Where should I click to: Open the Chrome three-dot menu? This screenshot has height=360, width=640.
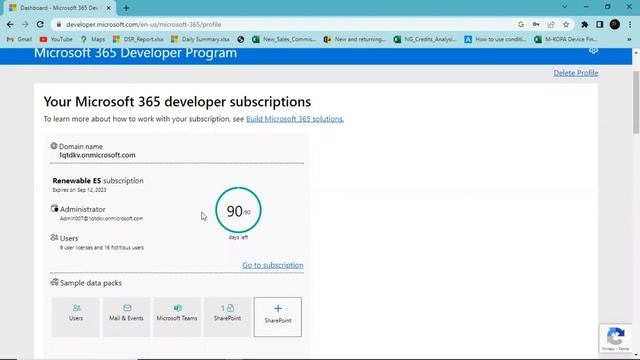[630, 24]
